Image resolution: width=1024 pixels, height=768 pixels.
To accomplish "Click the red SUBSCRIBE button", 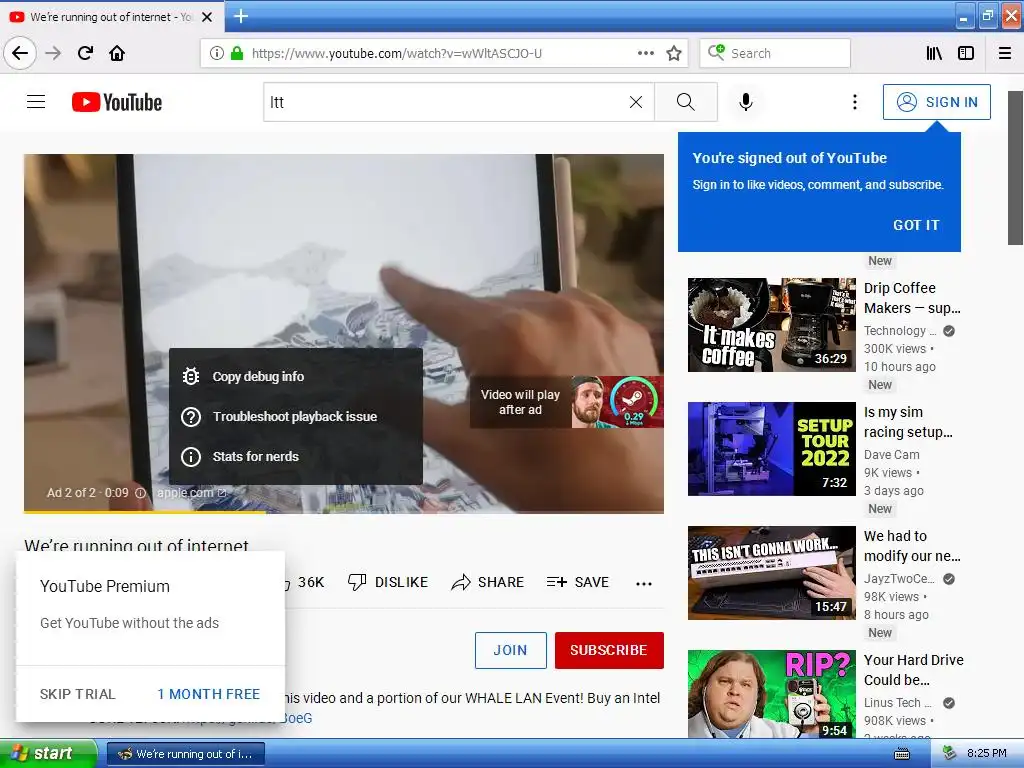I will pos(609,650).
